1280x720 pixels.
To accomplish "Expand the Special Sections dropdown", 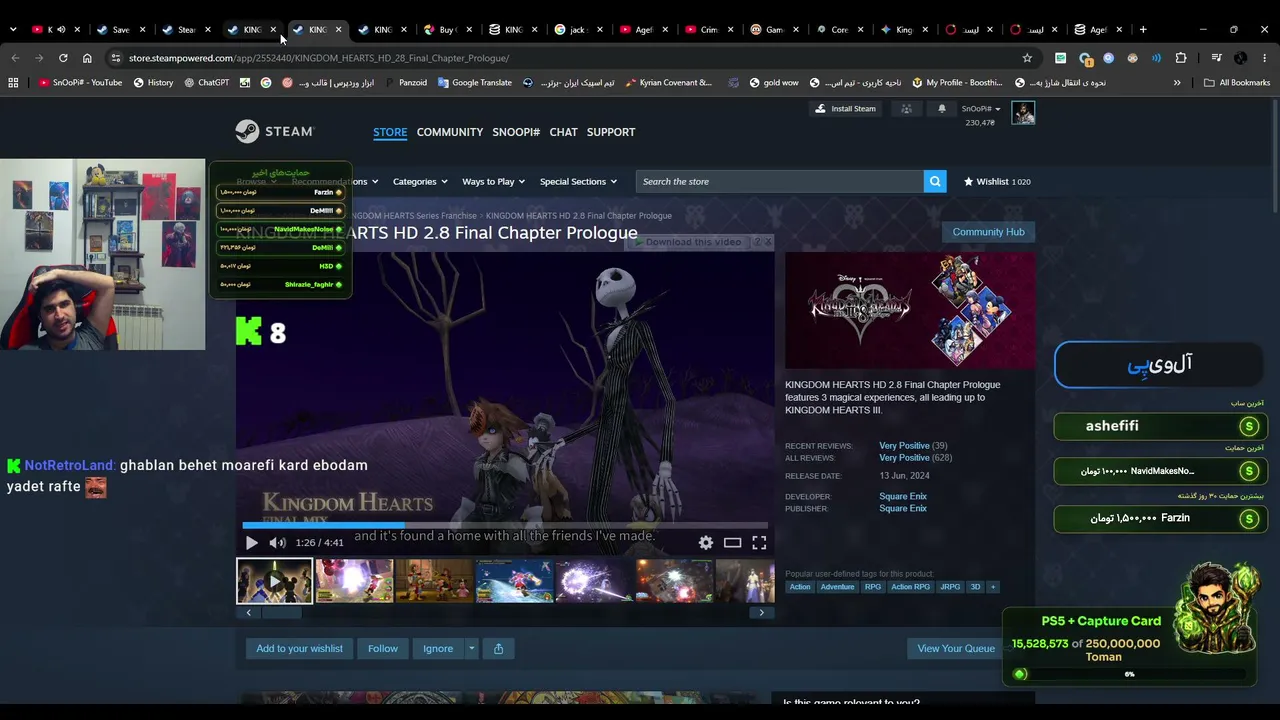I will [x=578, y=181].
